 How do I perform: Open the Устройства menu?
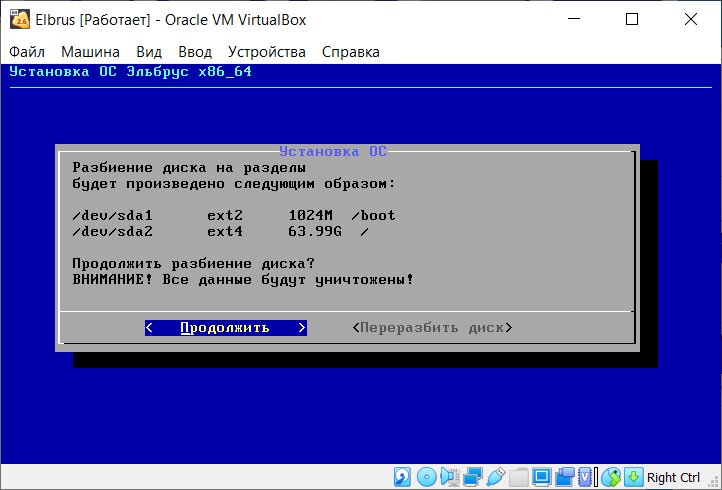tap(267, 52)
